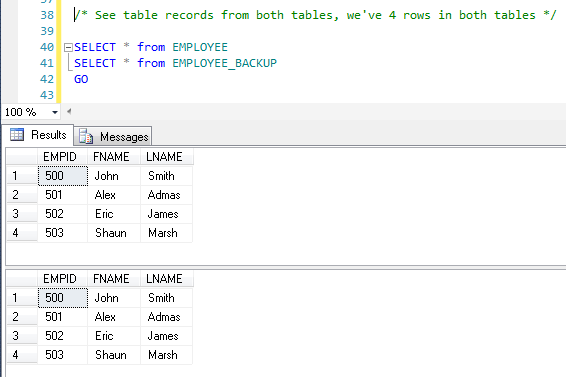Click the Results grid icon
The image size is (566, 377).
pos(17,134)
